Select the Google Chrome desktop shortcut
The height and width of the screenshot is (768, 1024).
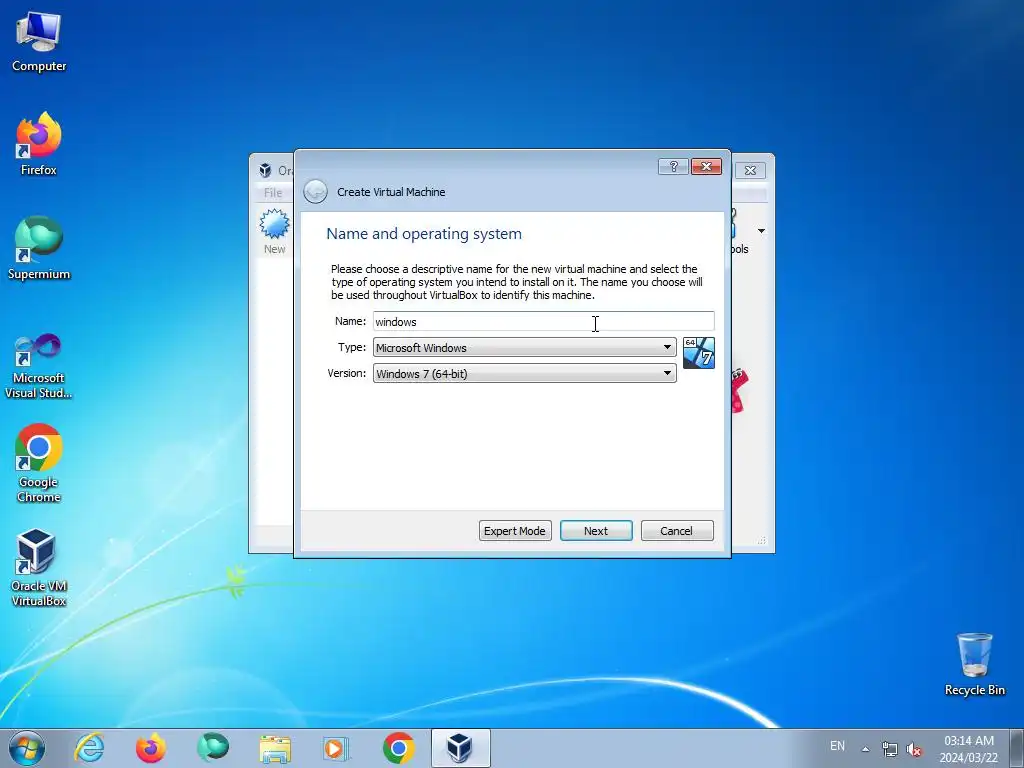click(39, 463)
